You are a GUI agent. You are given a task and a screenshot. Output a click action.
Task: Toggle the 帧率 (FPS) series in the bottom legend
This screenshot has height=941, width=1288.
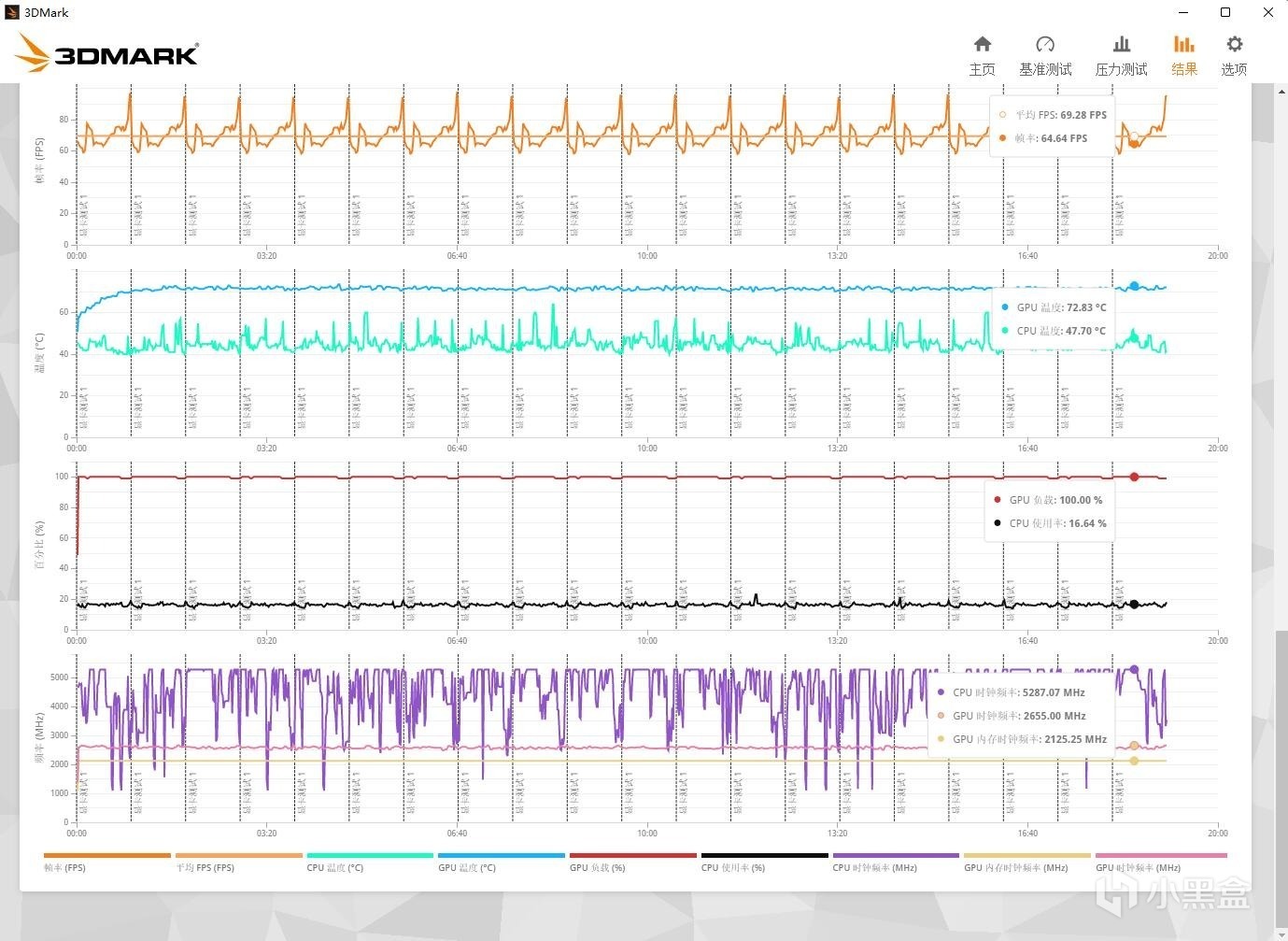pos(107,862)
